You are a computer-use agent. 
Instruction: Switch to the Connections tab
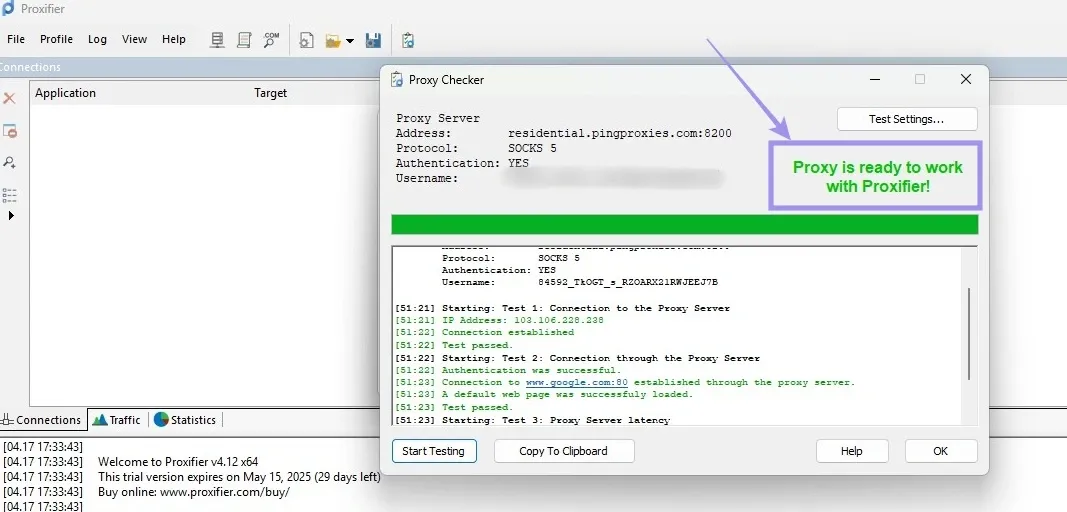[42, 420]
